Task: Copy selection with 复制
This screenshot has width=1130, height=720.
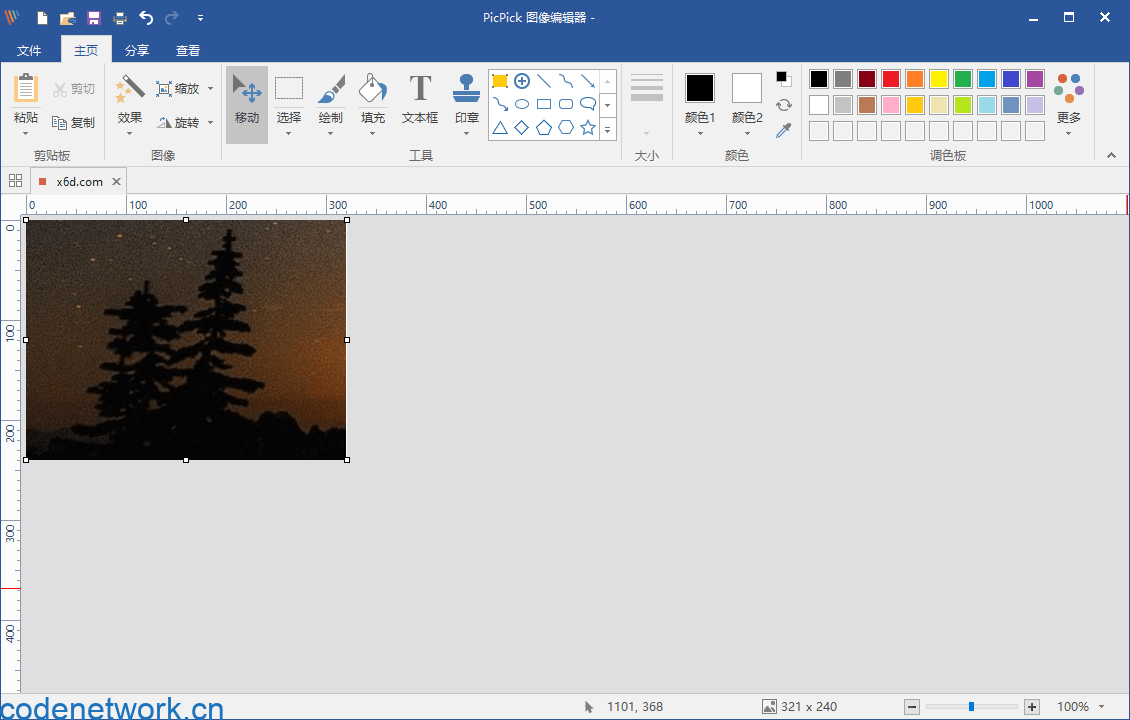Action: (x=74, y=123)
